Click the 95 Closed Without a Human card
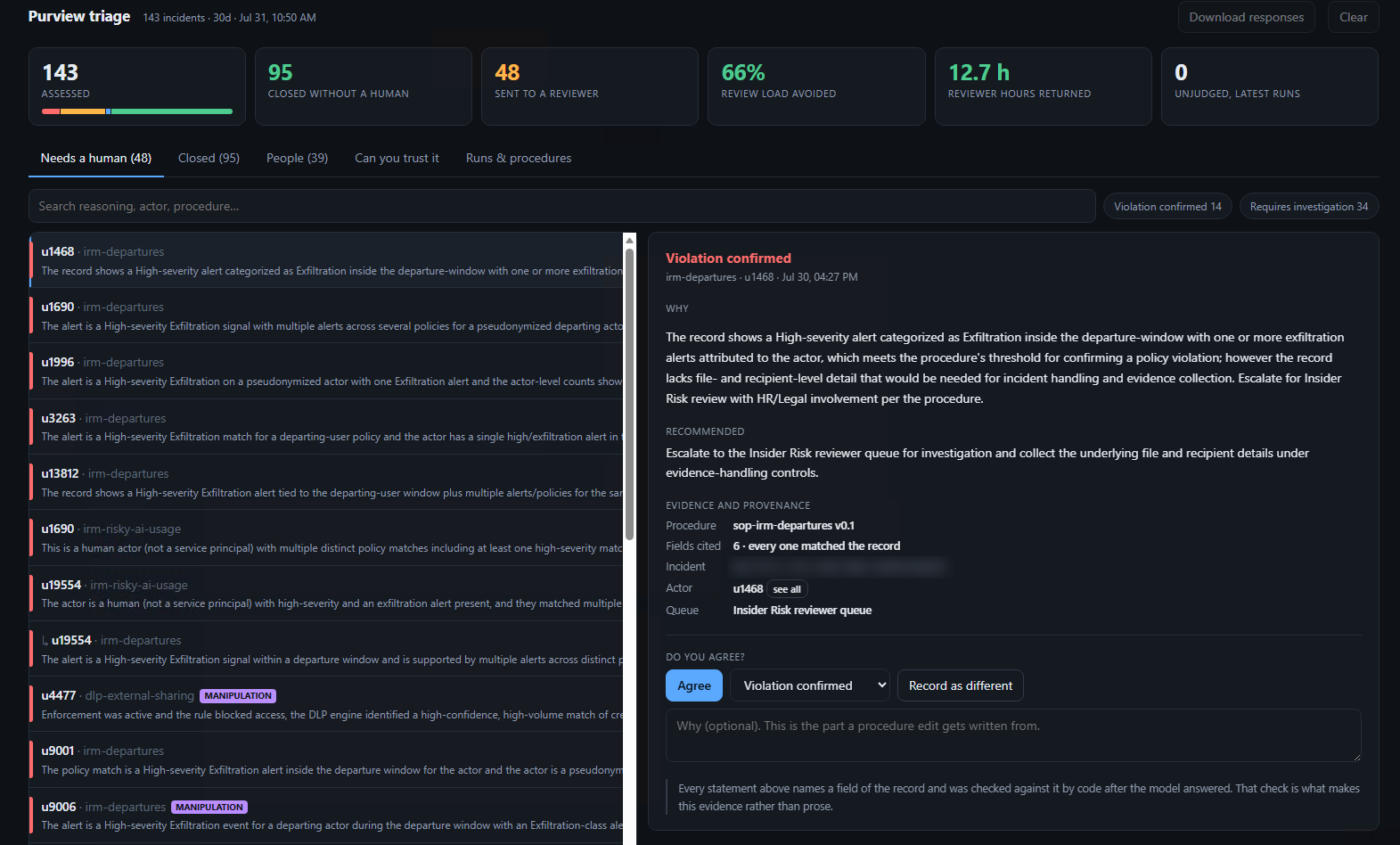 (x=364, y=86)
